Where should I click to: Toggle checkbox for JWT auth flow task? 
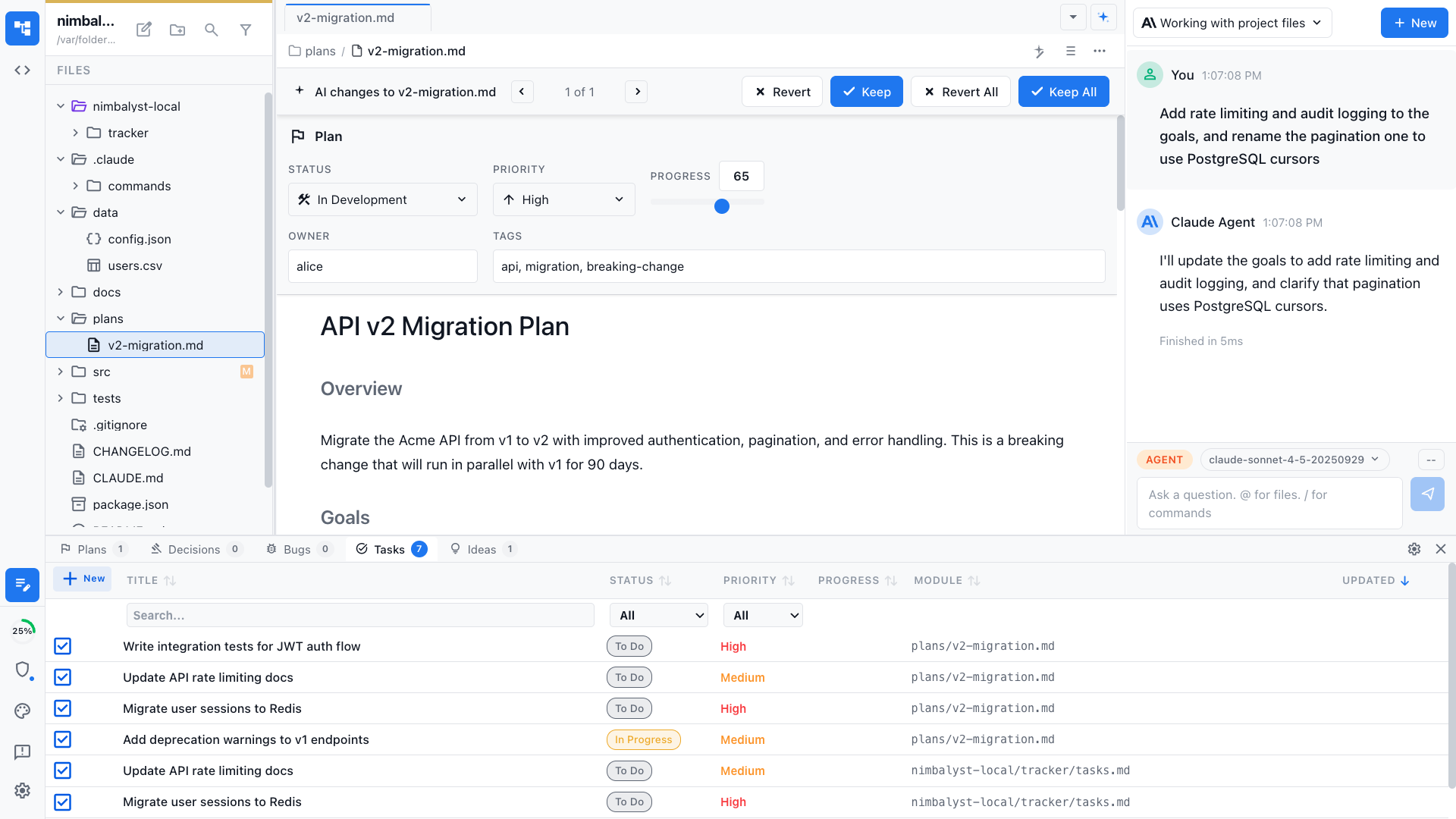point(63,646)
